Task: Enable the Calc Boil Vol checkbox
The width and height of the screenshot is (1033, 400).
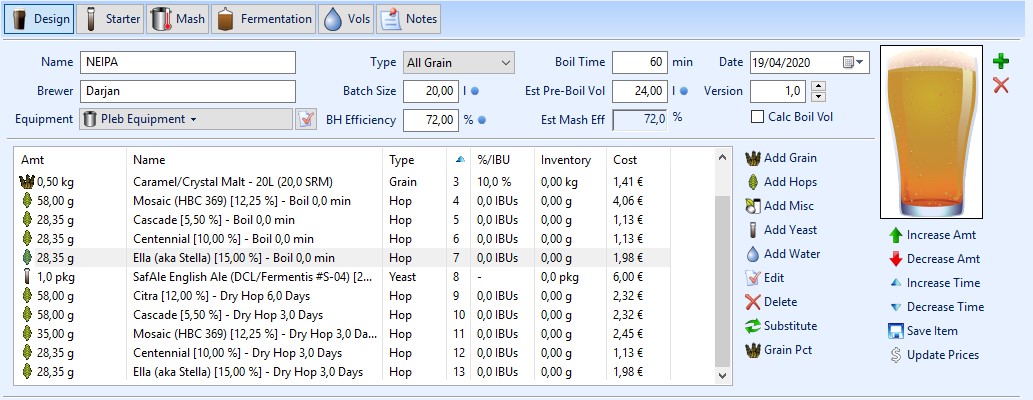Action: point(758,117)
